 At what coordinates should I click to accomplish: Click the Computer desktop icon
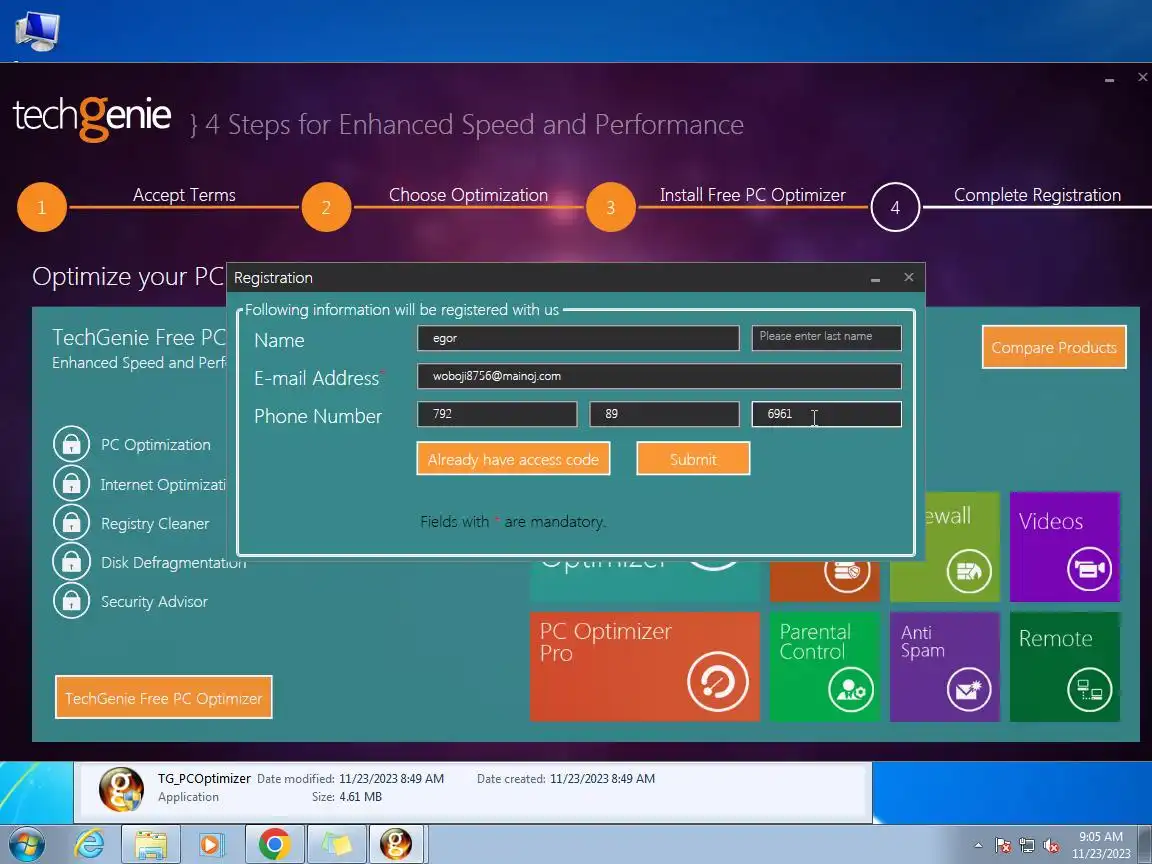pos(37,31)
